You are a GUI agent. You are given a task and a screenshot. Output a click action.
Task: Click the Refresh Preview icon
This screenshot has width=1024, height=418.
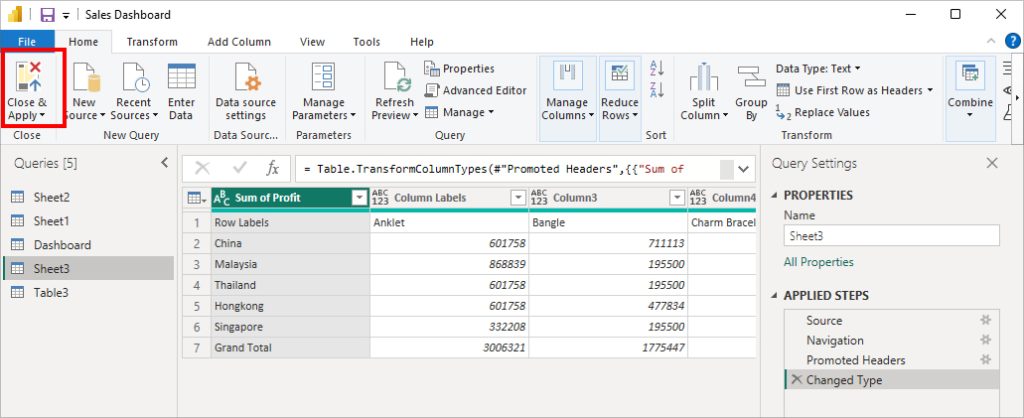point(396,77)
